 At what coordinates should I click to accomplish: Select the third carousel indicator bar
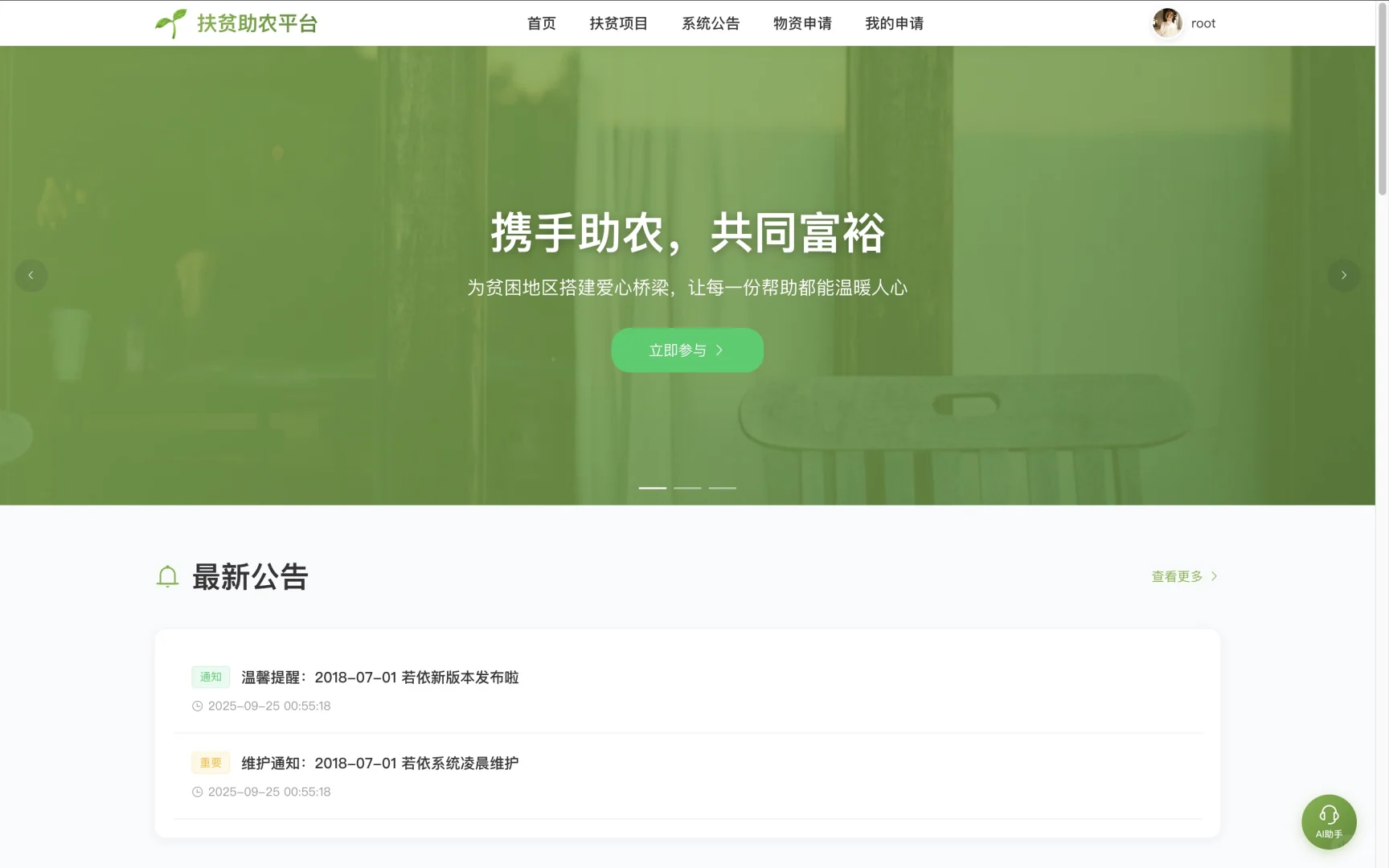click(x=722, y=488)
